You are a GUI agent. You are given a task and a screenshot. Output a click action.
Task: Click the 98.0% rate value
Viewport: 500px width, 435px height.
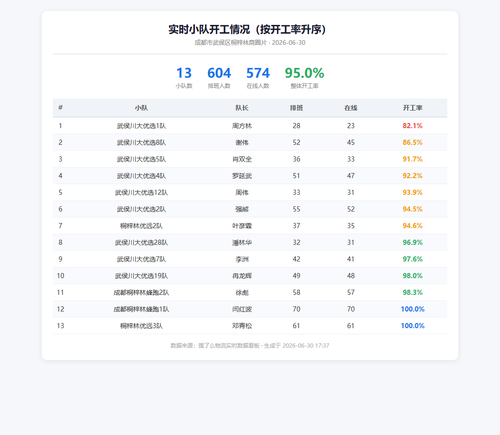tap(413, 276)
